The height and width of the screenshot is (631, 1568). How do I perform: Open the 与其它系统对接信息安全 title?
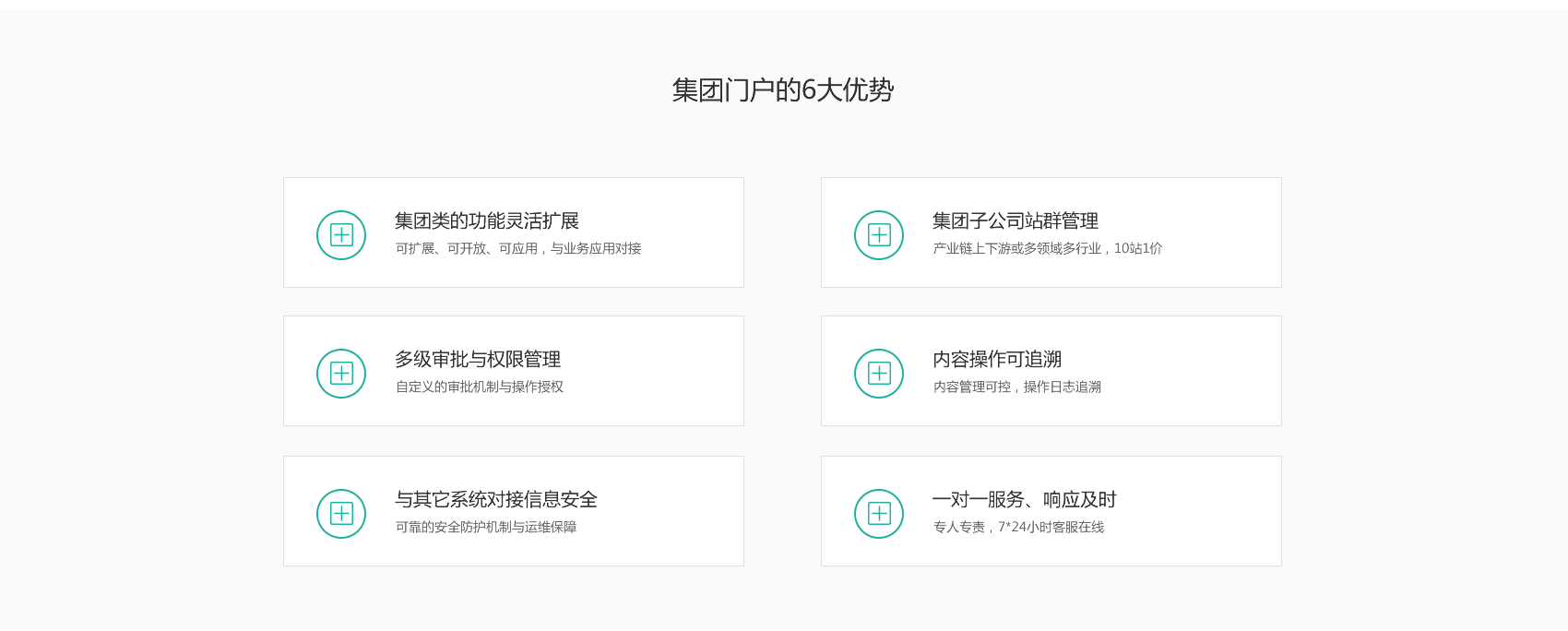(495, 500)
